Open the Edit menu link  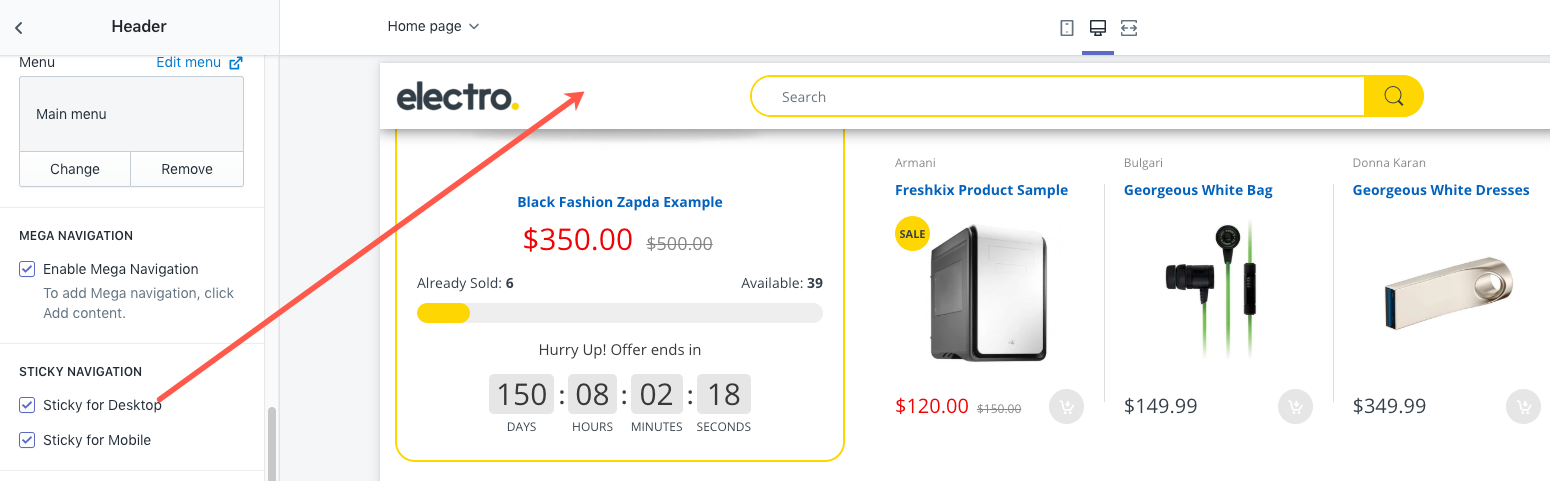pyautogui.click(x=199, y=62)
